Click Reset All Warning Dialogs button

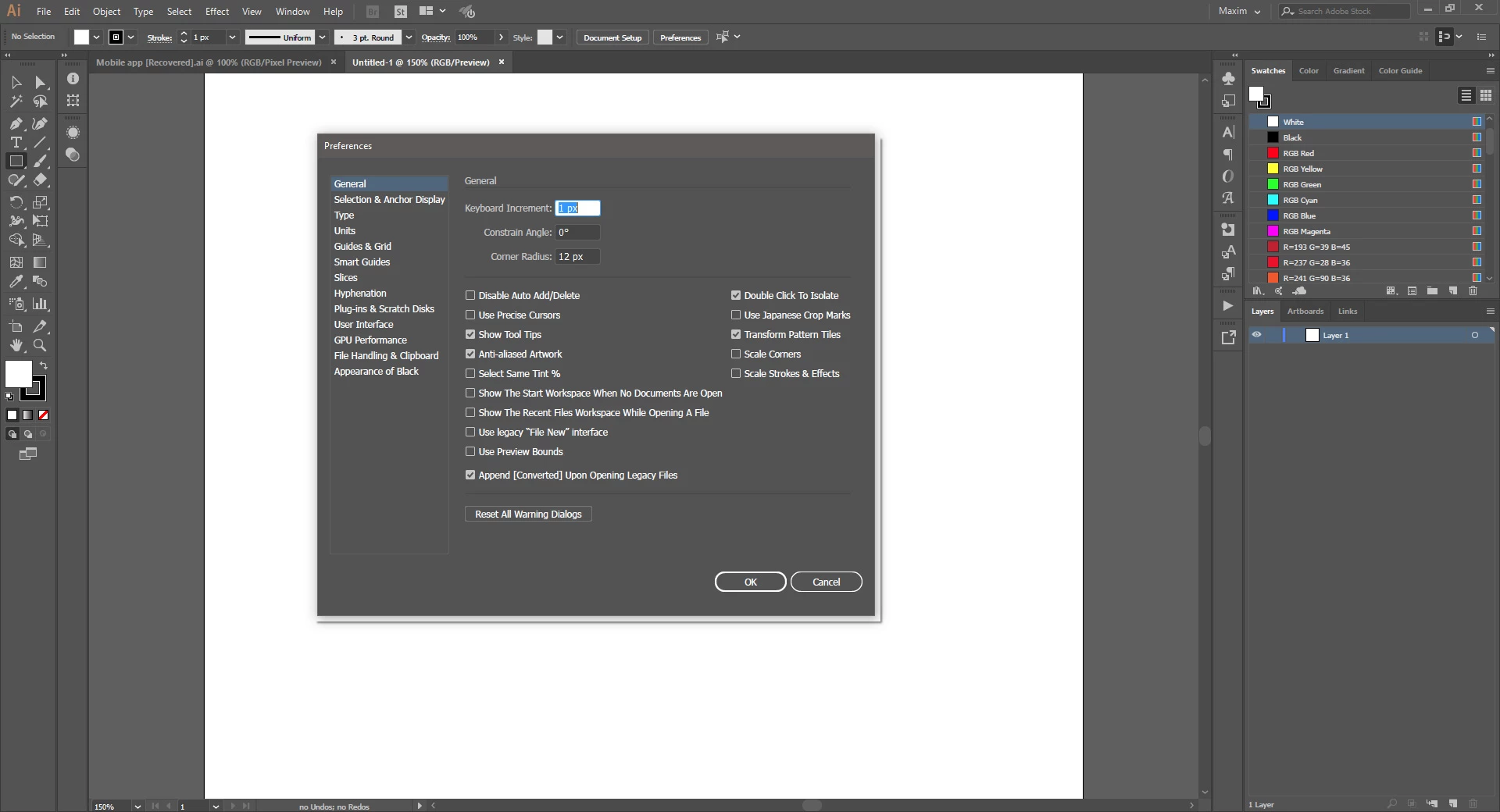pos(528,515)
